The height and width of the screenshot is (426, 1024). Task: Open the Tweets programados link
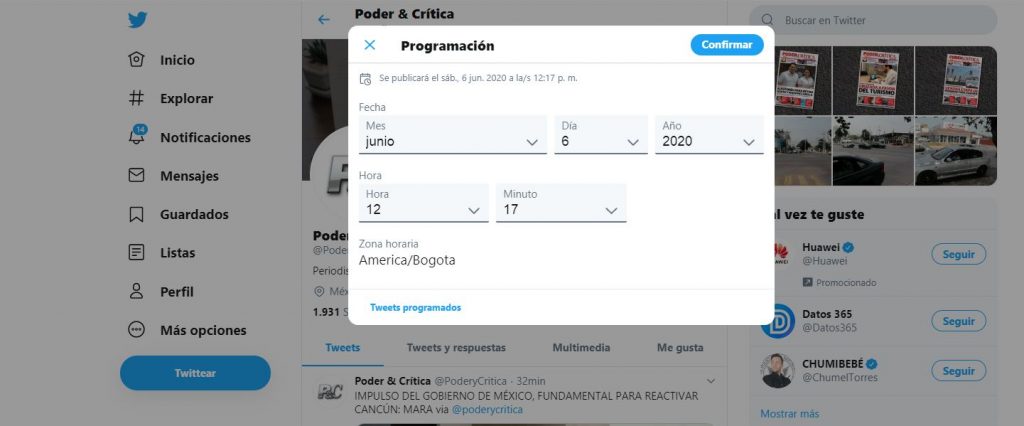415,308
